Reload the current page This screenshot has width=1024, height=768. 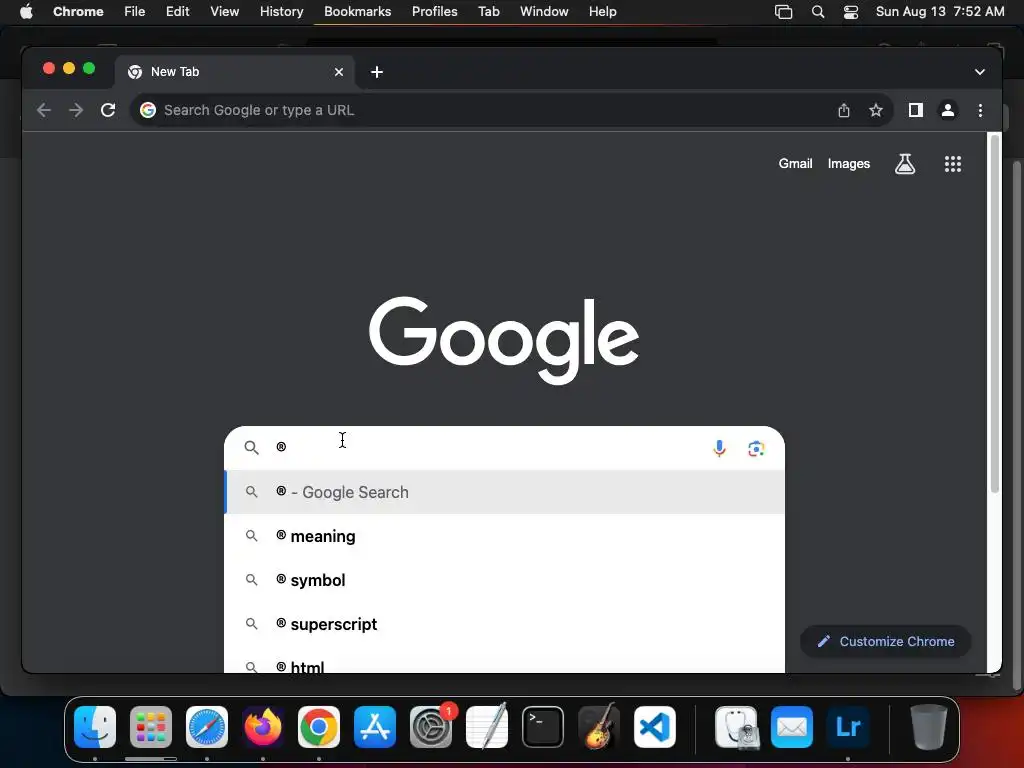[x=108, y=110]
